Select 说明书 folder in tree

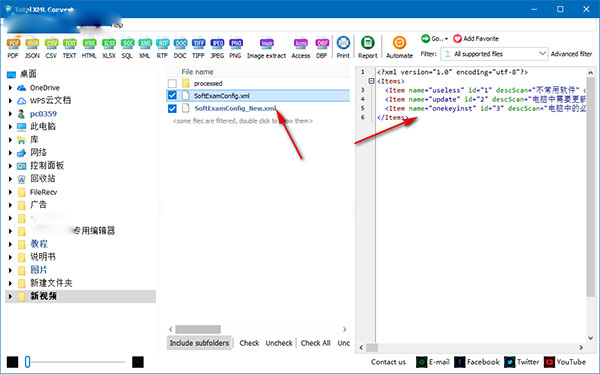pos(43,257)
